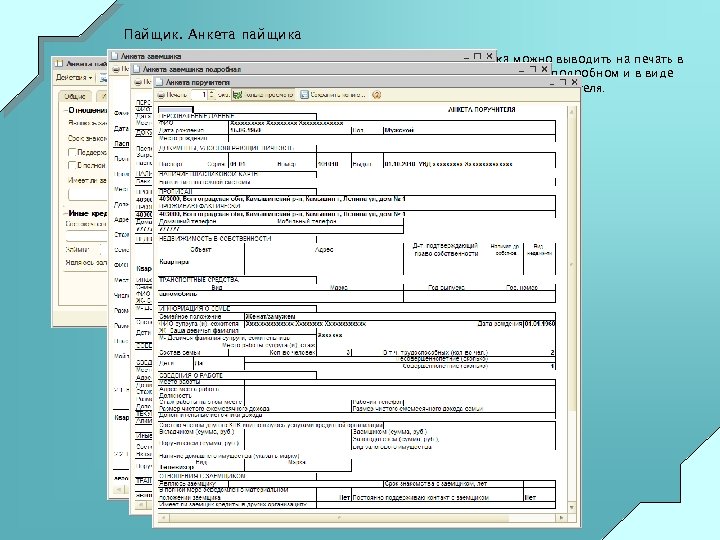This screenshot has width=720, height=540.
Task: Click the copies stepper arrows in the toolbar
Action: [x=211, y=95]
